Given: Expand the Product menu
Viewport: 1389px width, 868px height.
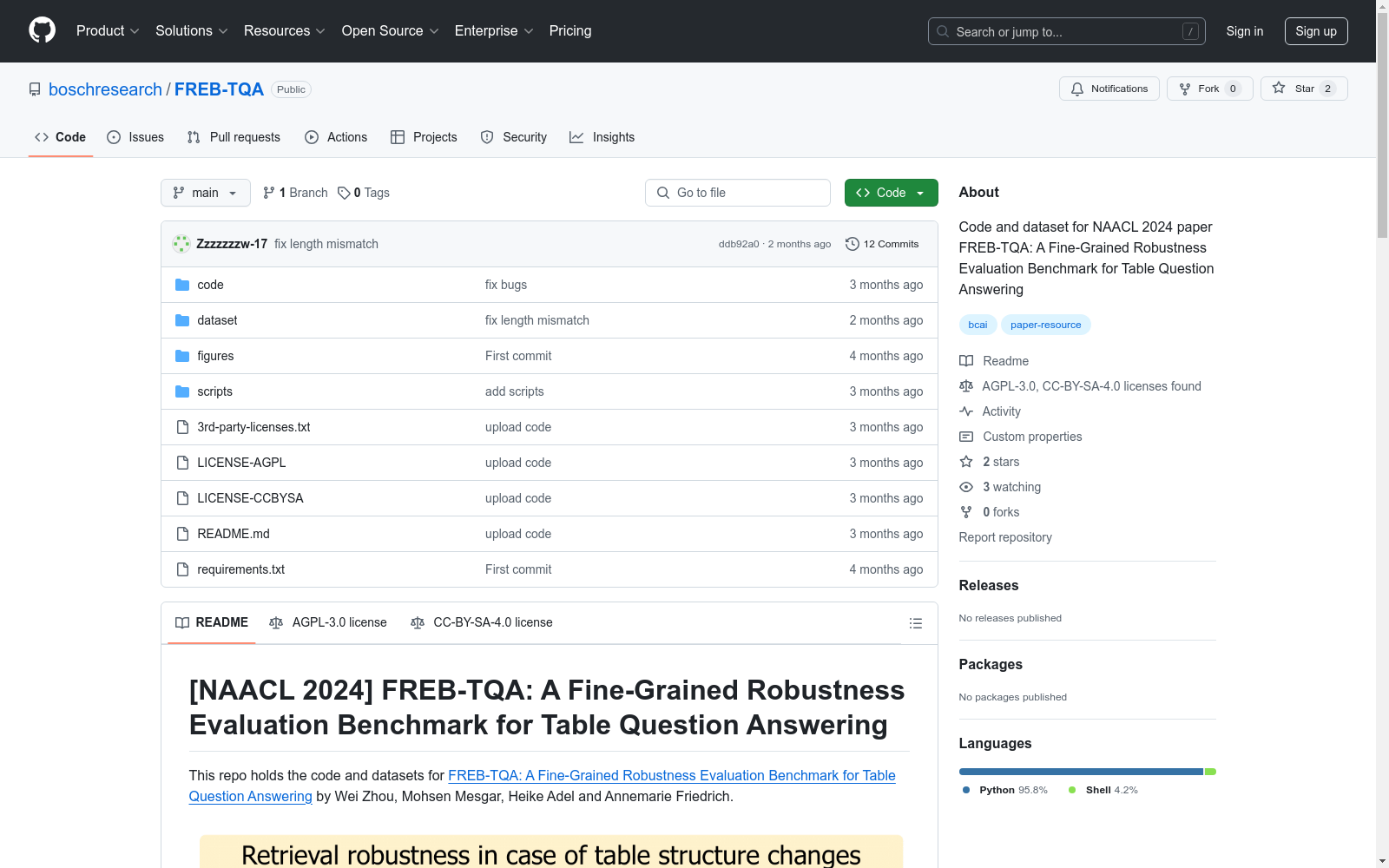Looking at the screenshot, I should pos(108,31).
